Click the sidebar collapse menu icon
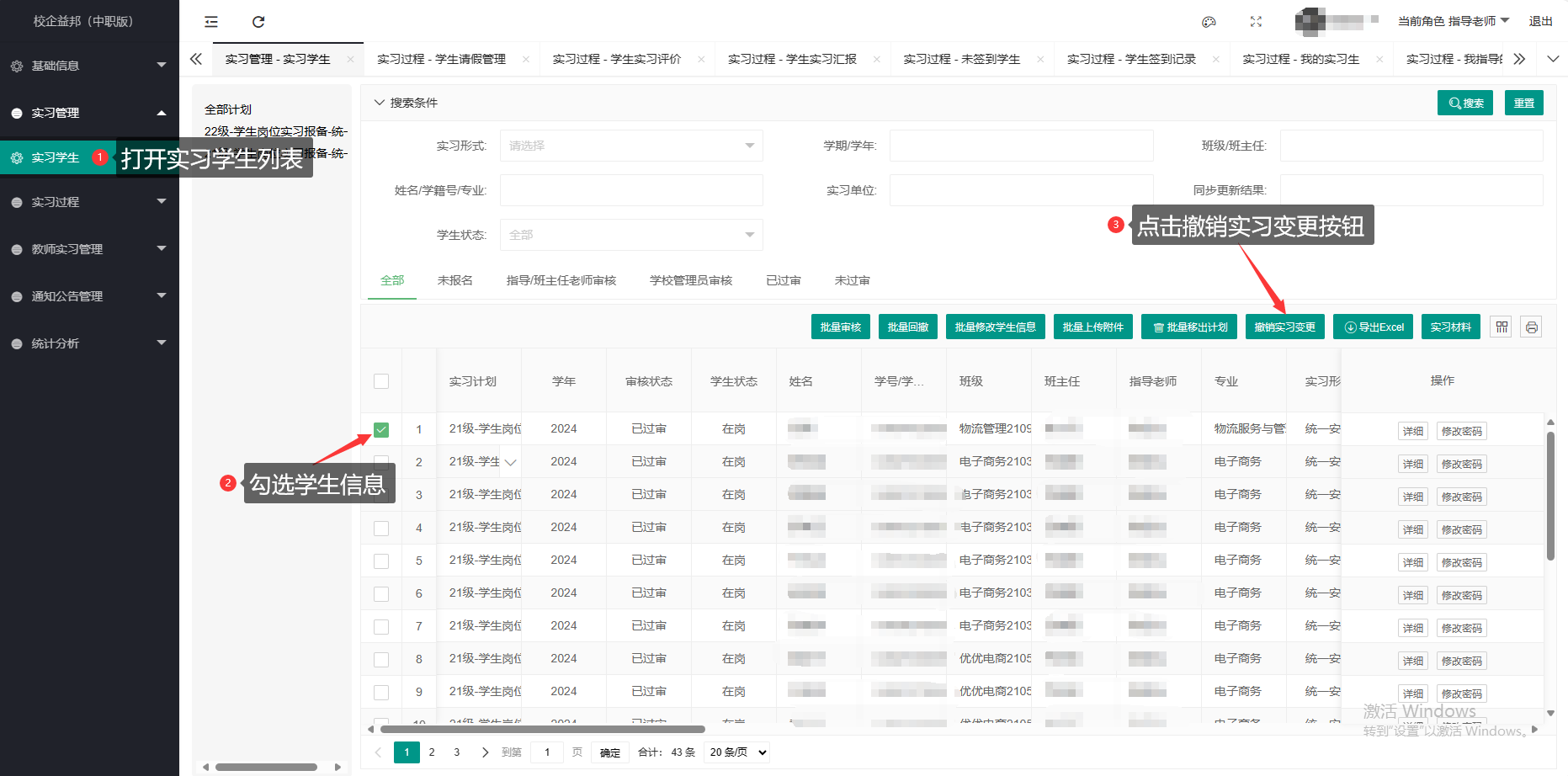The height and width of the screenshot is (776, 1568). click(211, 22)
